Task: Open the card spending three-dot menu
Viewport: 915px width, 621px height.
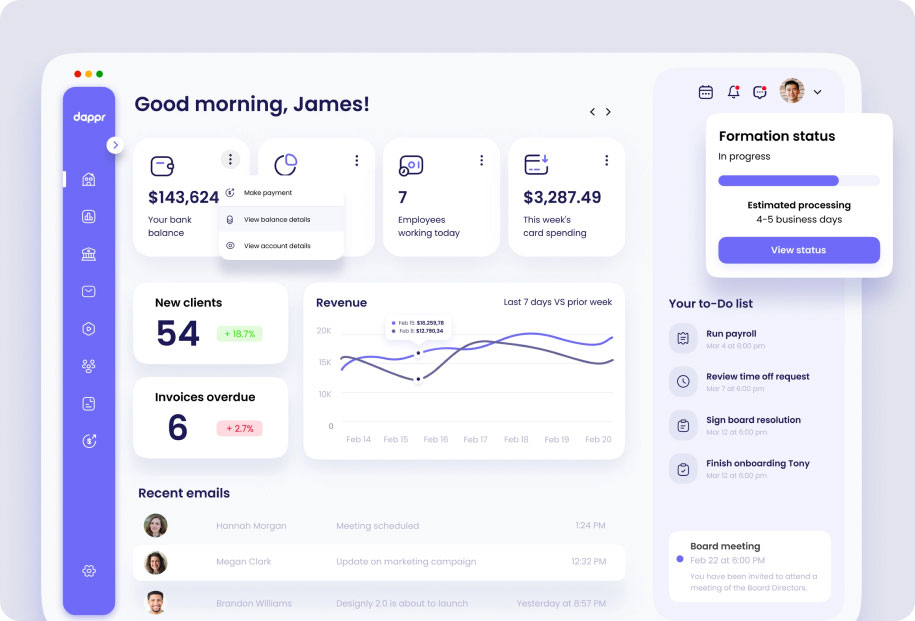Action: coord(606,160)
